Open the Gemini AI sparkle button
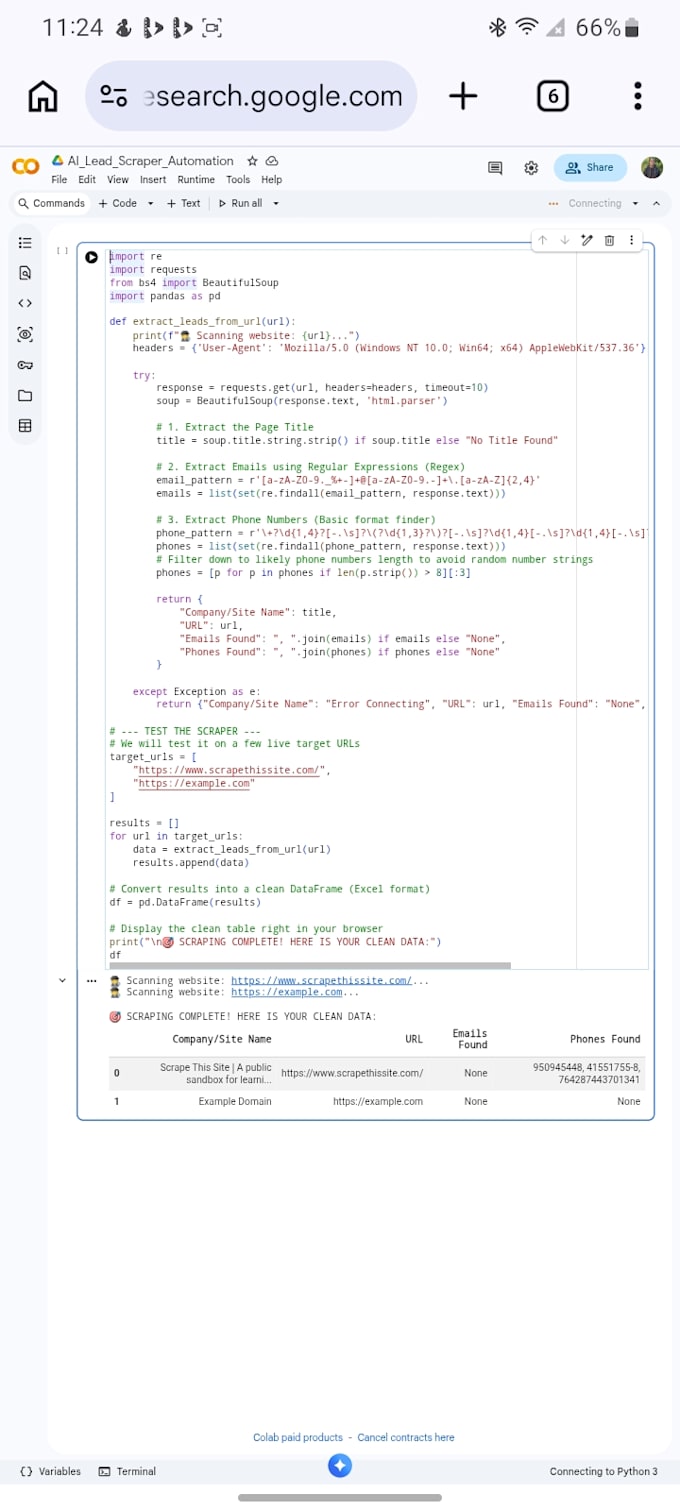 coord(340,1466)
